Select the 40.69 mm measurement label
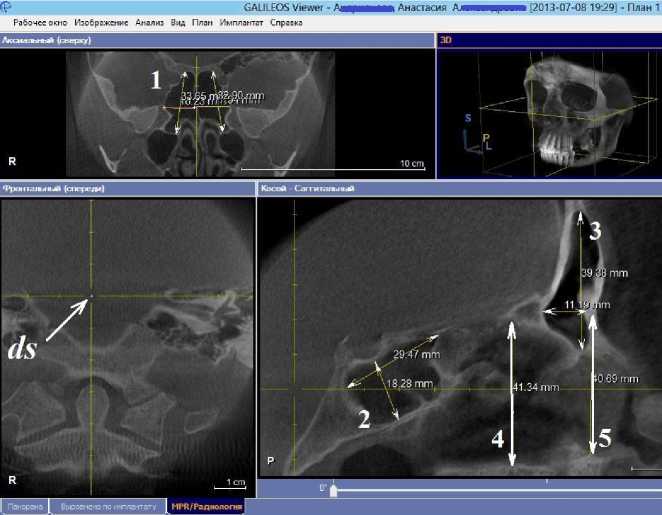Image resolution: width=662 pixels, height=515 pixels. pos(616,379)
